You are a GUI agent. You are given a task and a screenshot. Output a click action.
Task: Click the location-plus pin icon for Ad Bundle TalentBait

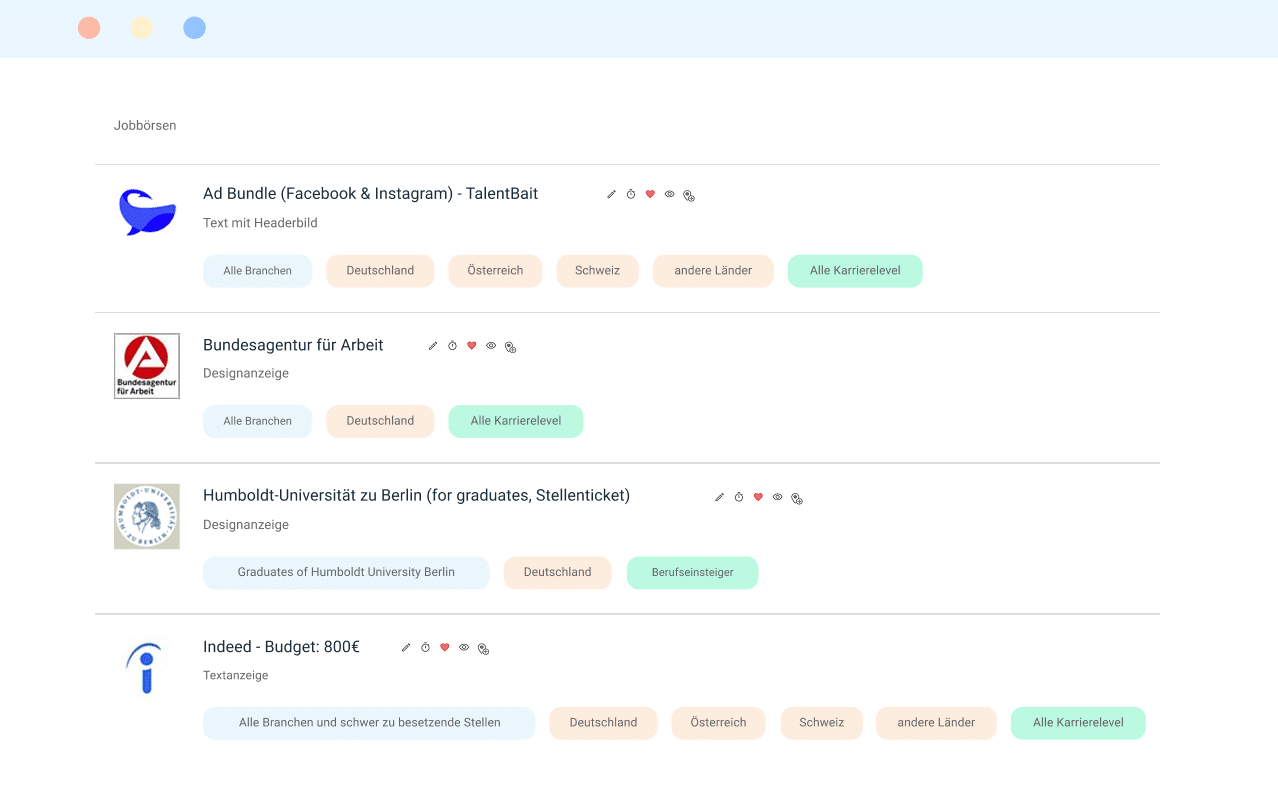click(x=689, y=196)
